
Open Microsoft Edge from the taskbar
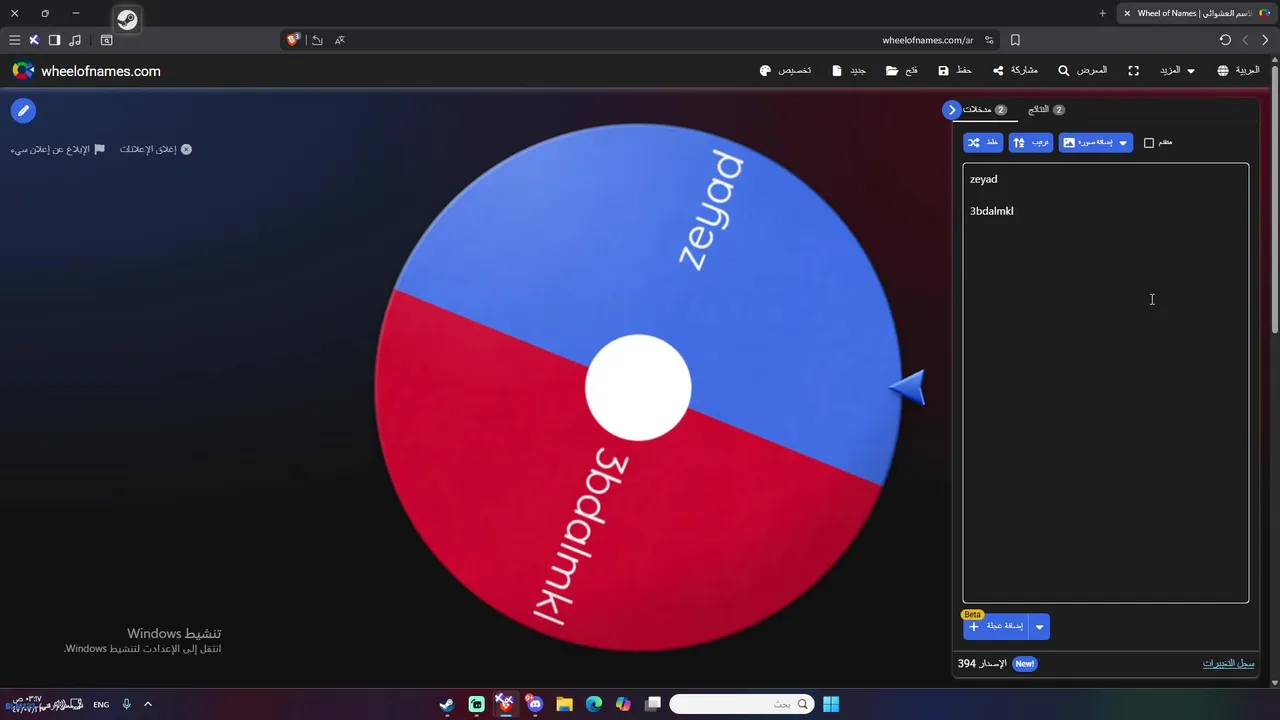594,705
